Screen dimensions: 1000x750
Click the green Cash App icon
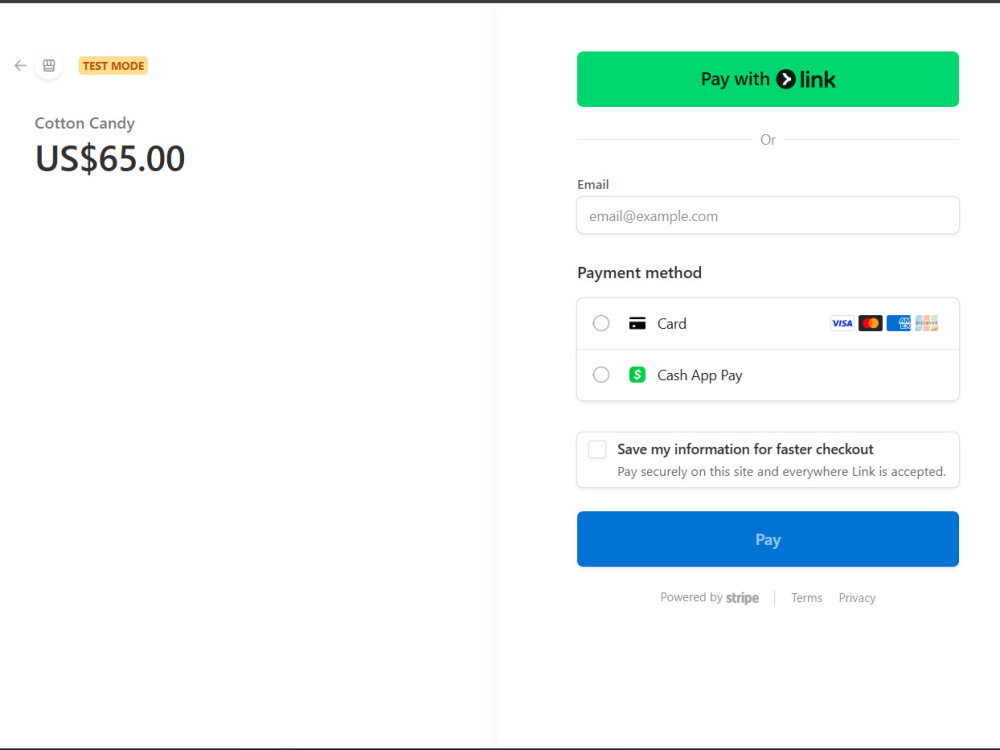(x=637, y=375)
